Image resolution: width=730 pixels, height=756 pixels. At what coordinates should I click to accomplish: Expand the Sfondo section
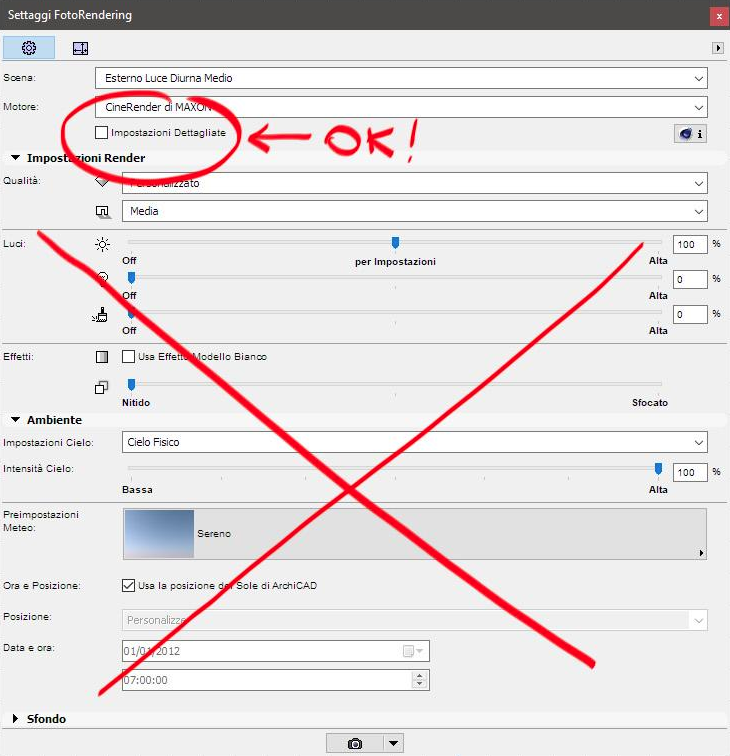16,719
